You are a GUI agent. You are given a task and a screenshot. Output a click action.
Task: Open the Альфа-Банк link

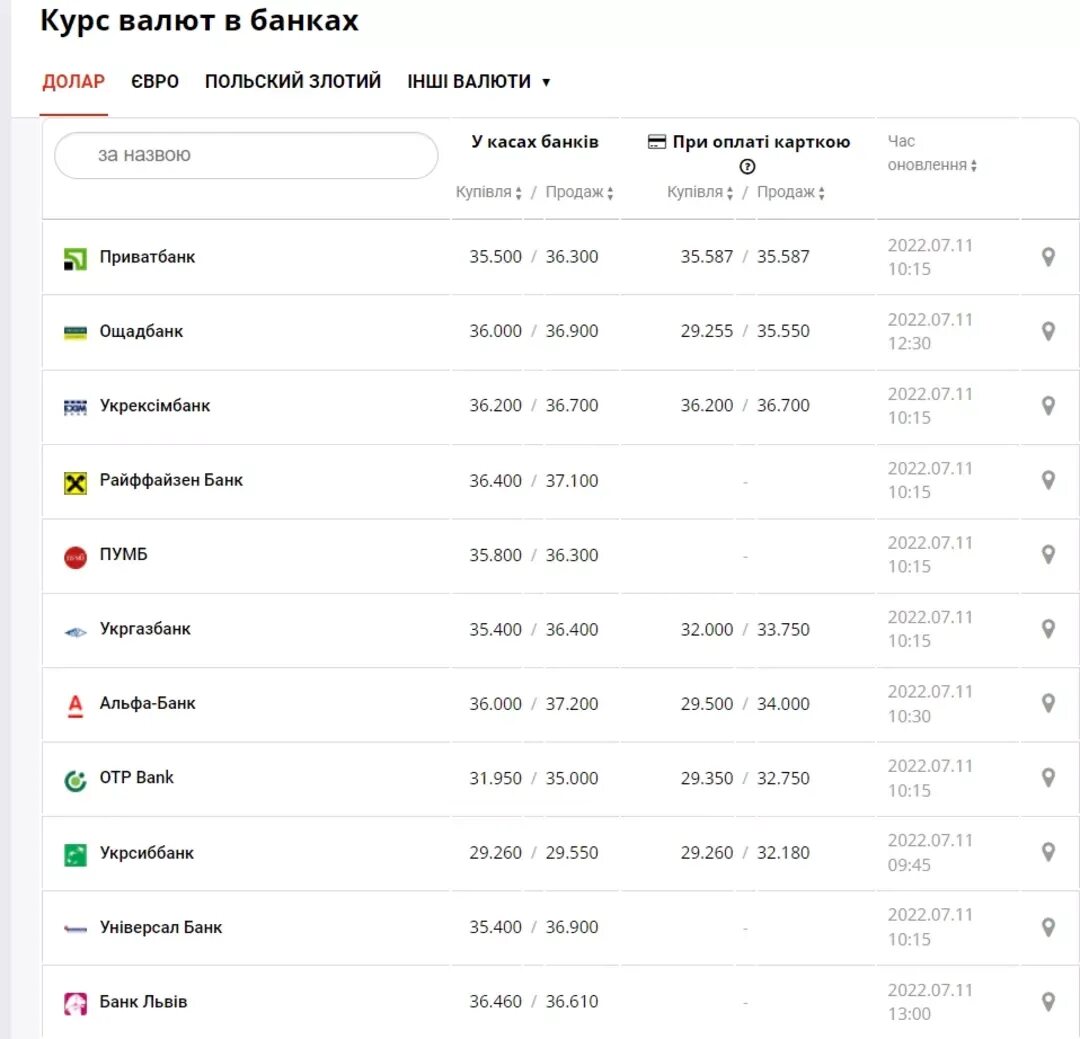tap(147, 703)
